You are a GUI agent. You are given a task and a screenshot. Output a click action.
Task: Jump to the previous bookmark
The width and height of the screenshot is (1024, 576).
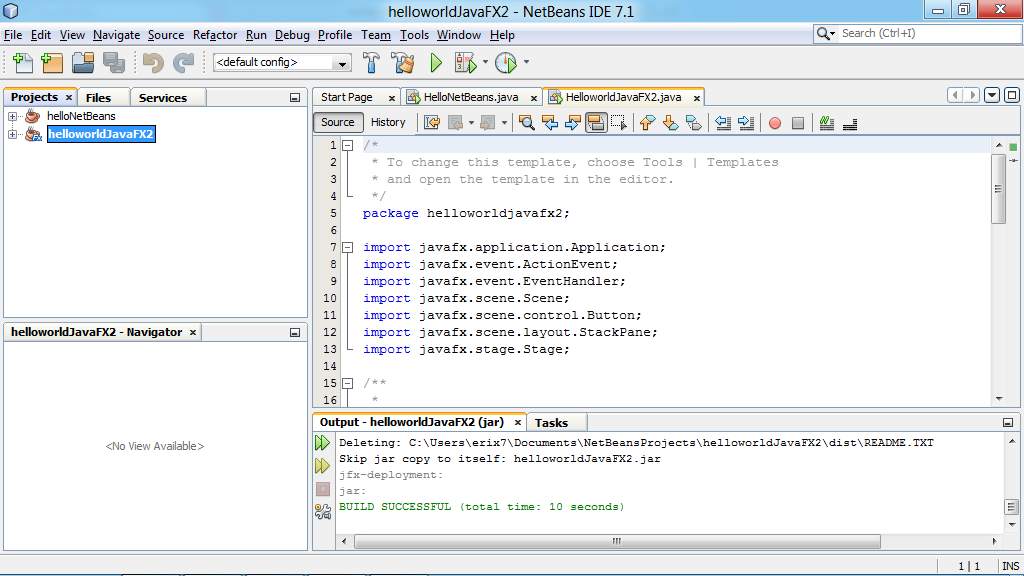point(647,123)
